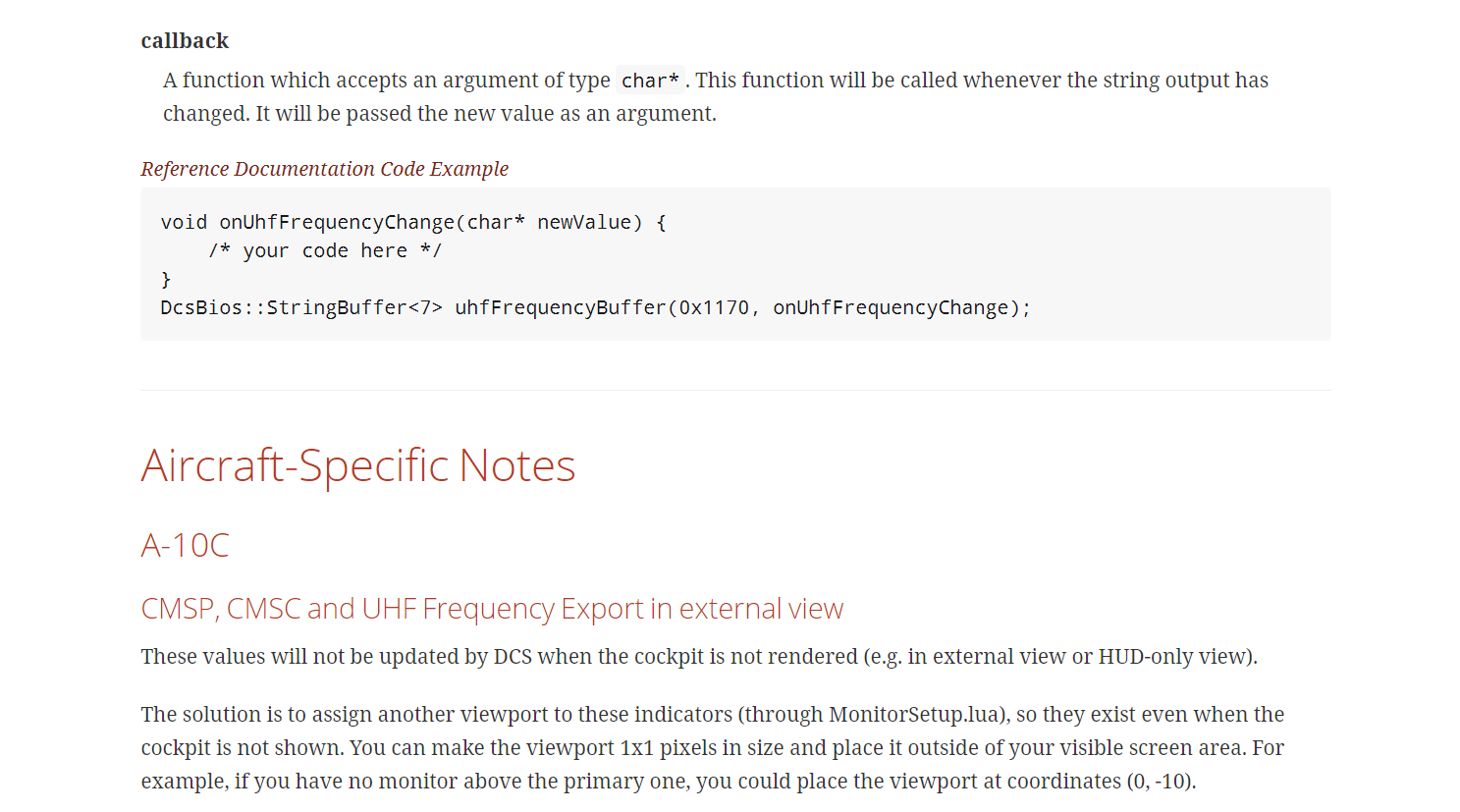The width and height of the screenshot is (1460, 812).
Task: Click the coordinates (0, -10) text
Action: click(1160, 782)
